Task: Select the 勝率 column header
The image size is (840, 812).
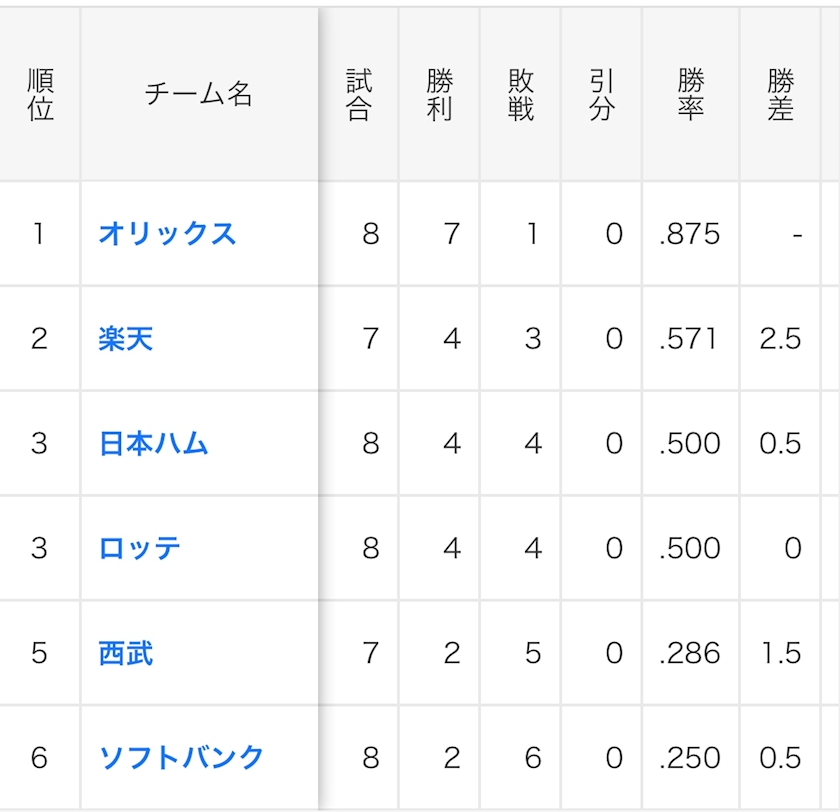Action: (x=690, y=95)
